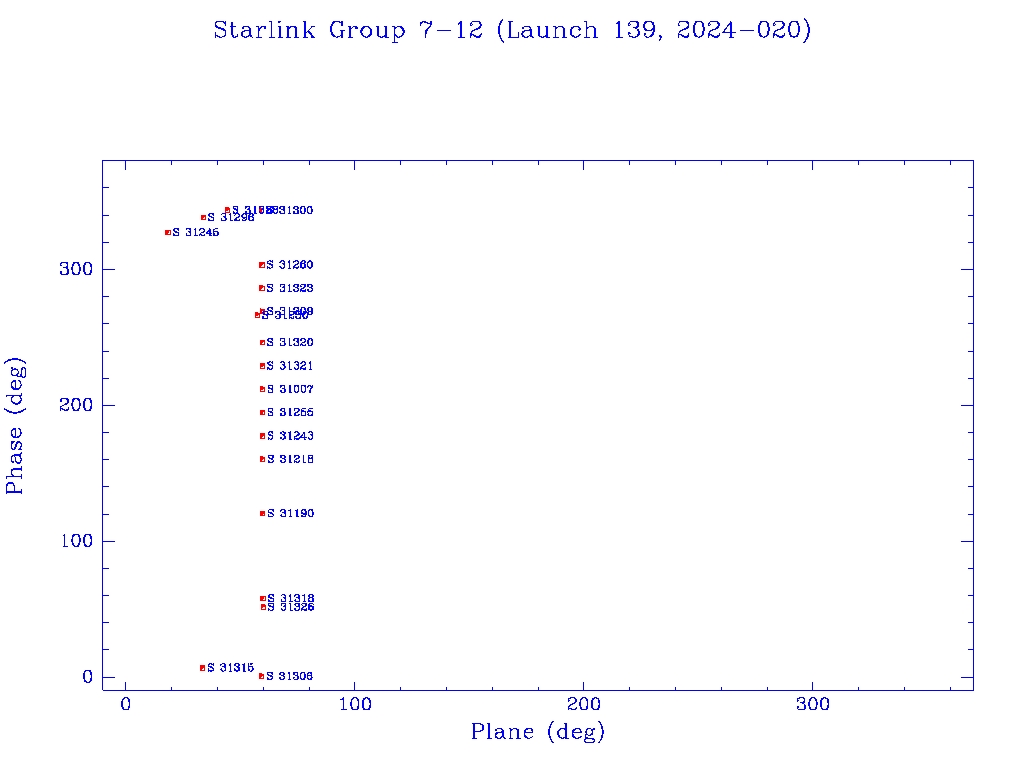Click the red marker for S 31246
This screenshot has width=1024, height=768.
click(x=168, y=232)
